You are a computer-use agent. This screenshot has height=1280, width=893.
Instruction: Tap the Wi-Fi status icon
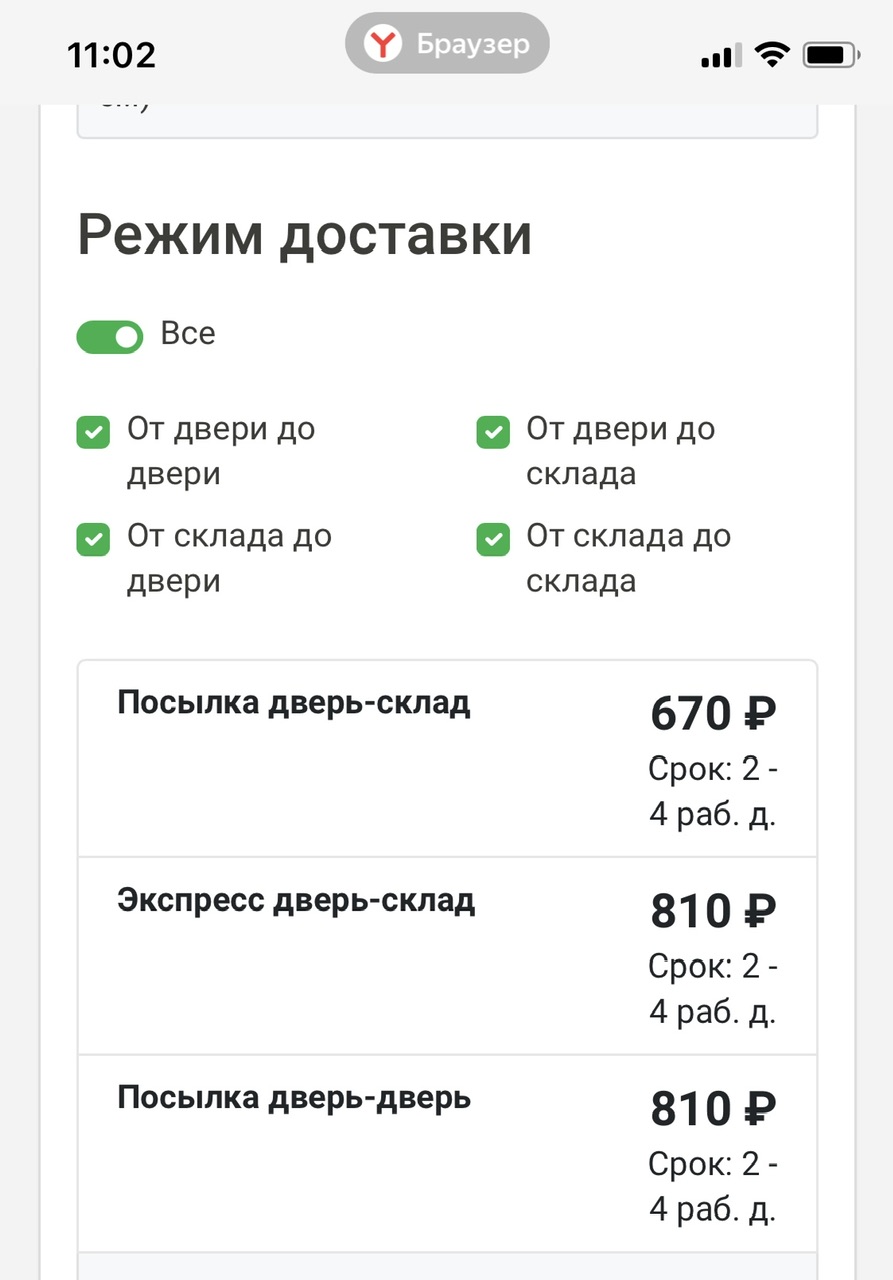[771, 55]
